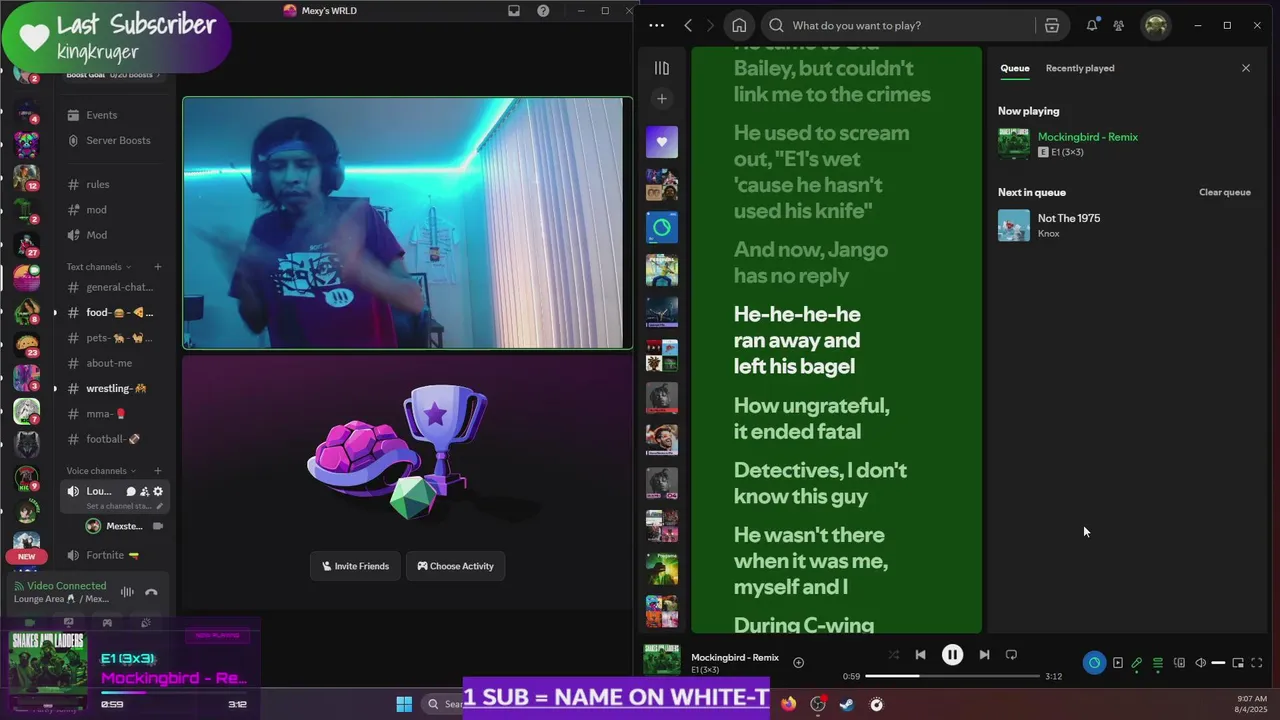Open Spotify Home page

[739, 25]
